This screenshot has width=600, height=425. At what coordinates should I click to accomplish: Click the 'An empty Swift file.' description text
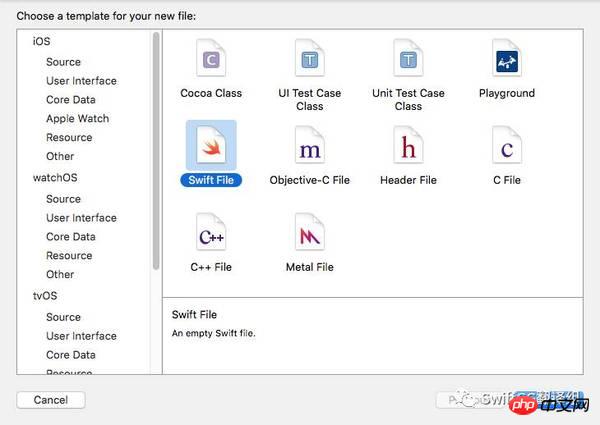pos(213,333)
